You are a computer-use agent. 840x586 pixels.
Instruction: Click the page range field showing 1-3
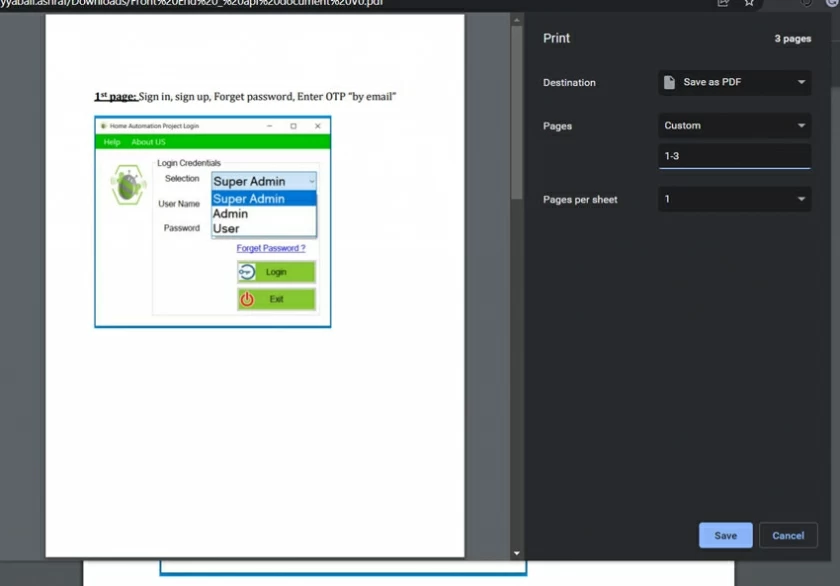(x=735, y=155)
